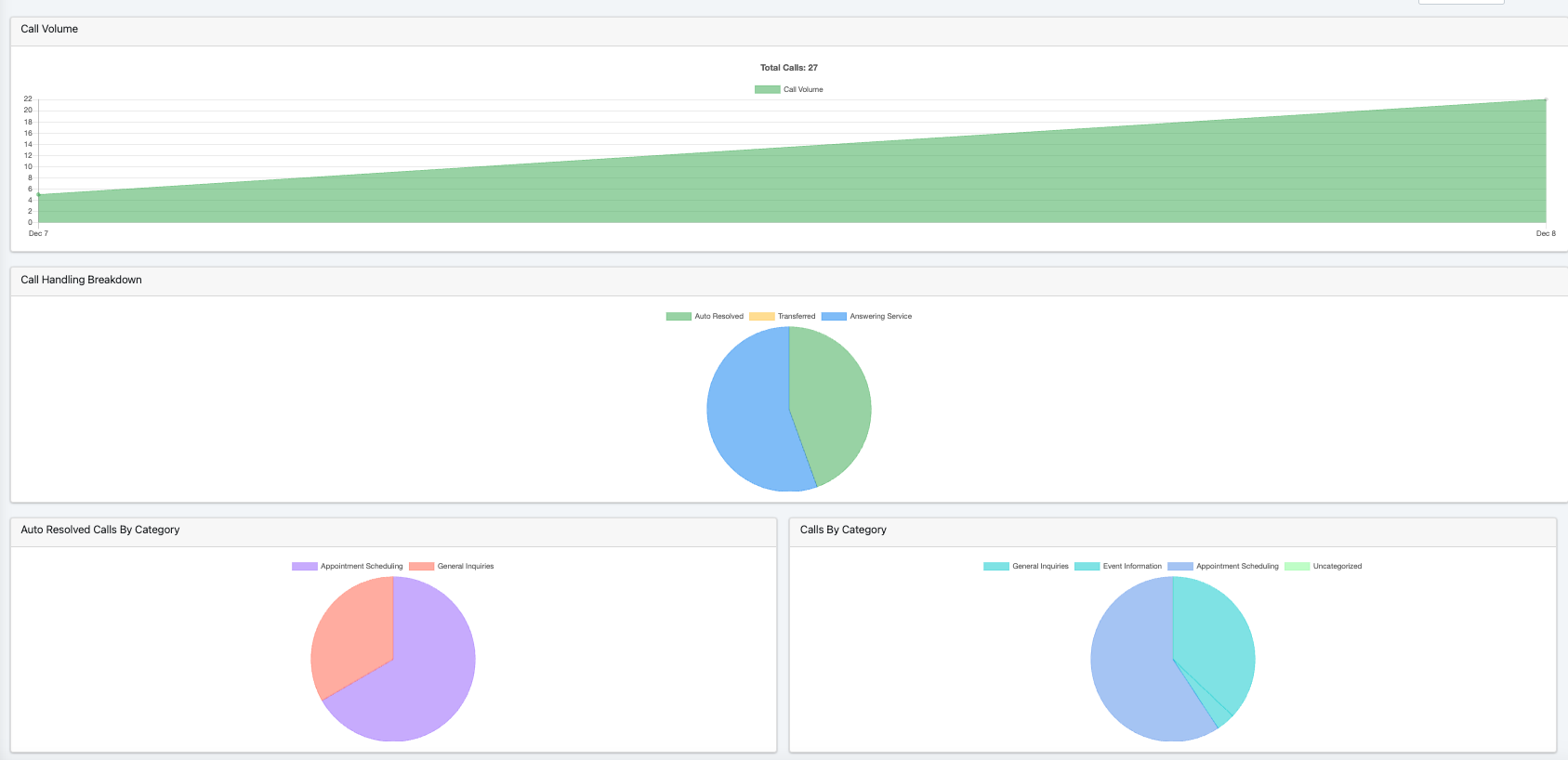Viewport: 1568px width, 760px height.
Task: Click the Dec 7 data point on Call Volume chart
Action: [38, 194]
